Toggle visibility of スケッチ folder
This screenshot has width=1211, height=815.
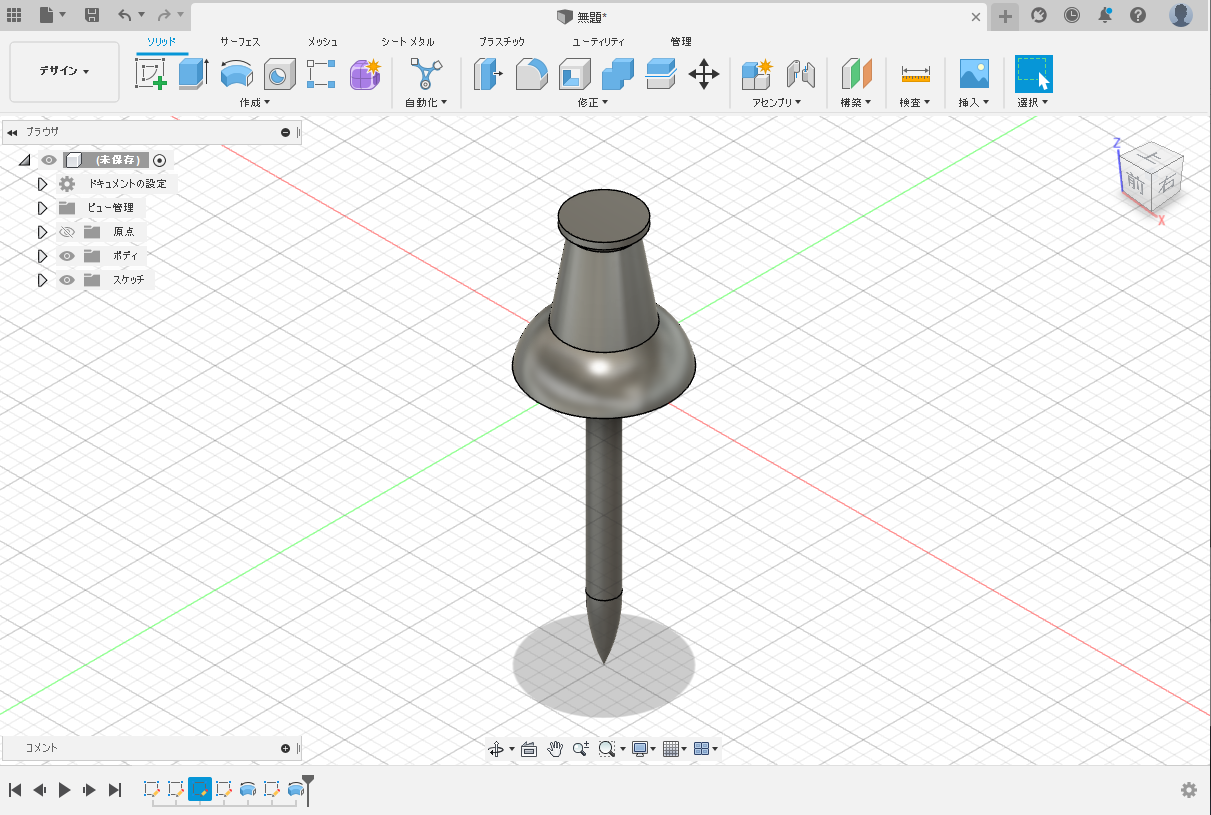(67, 280)
